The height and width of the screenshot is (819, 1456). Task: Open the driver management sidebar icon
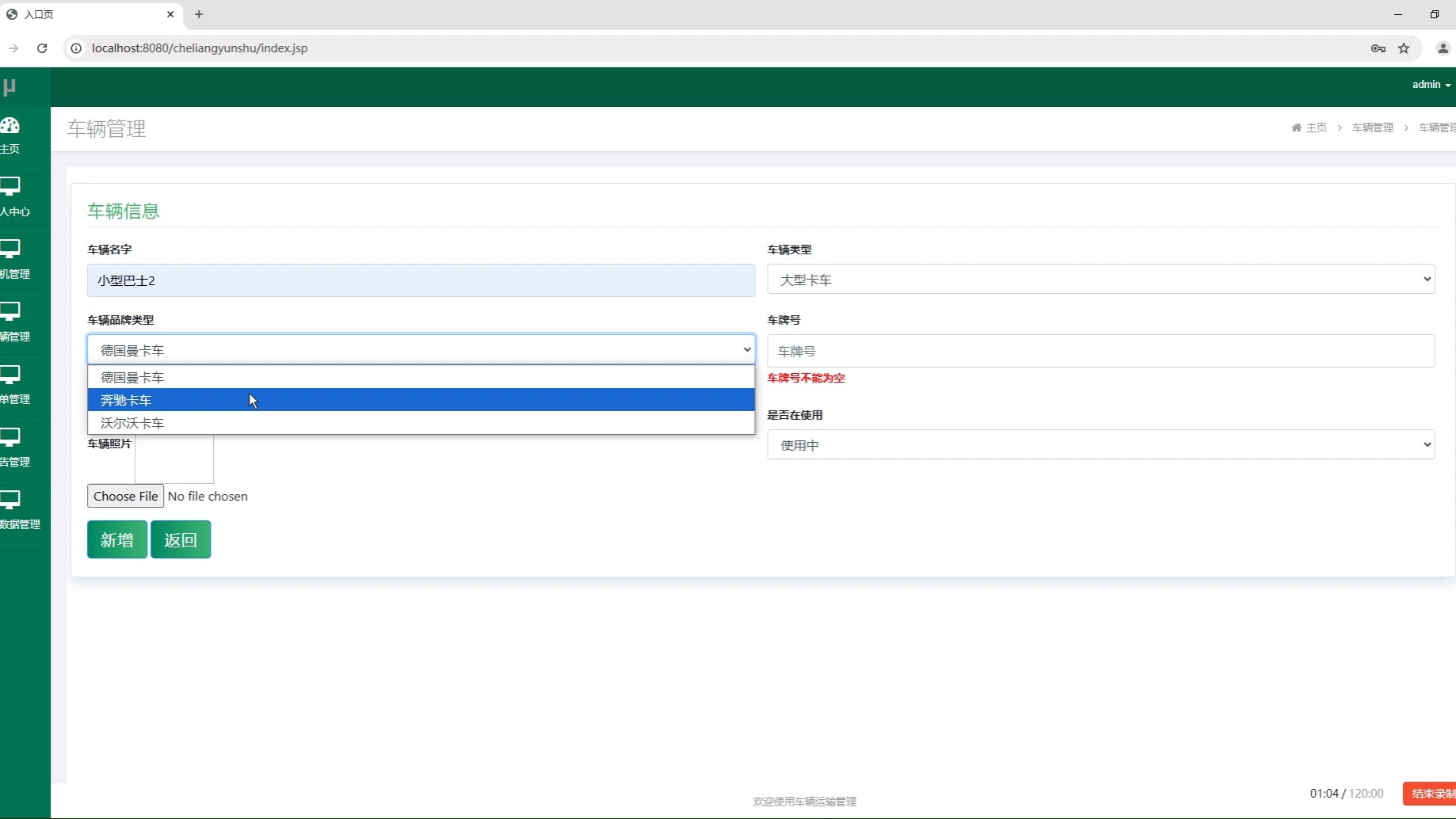tap(10, 250)
